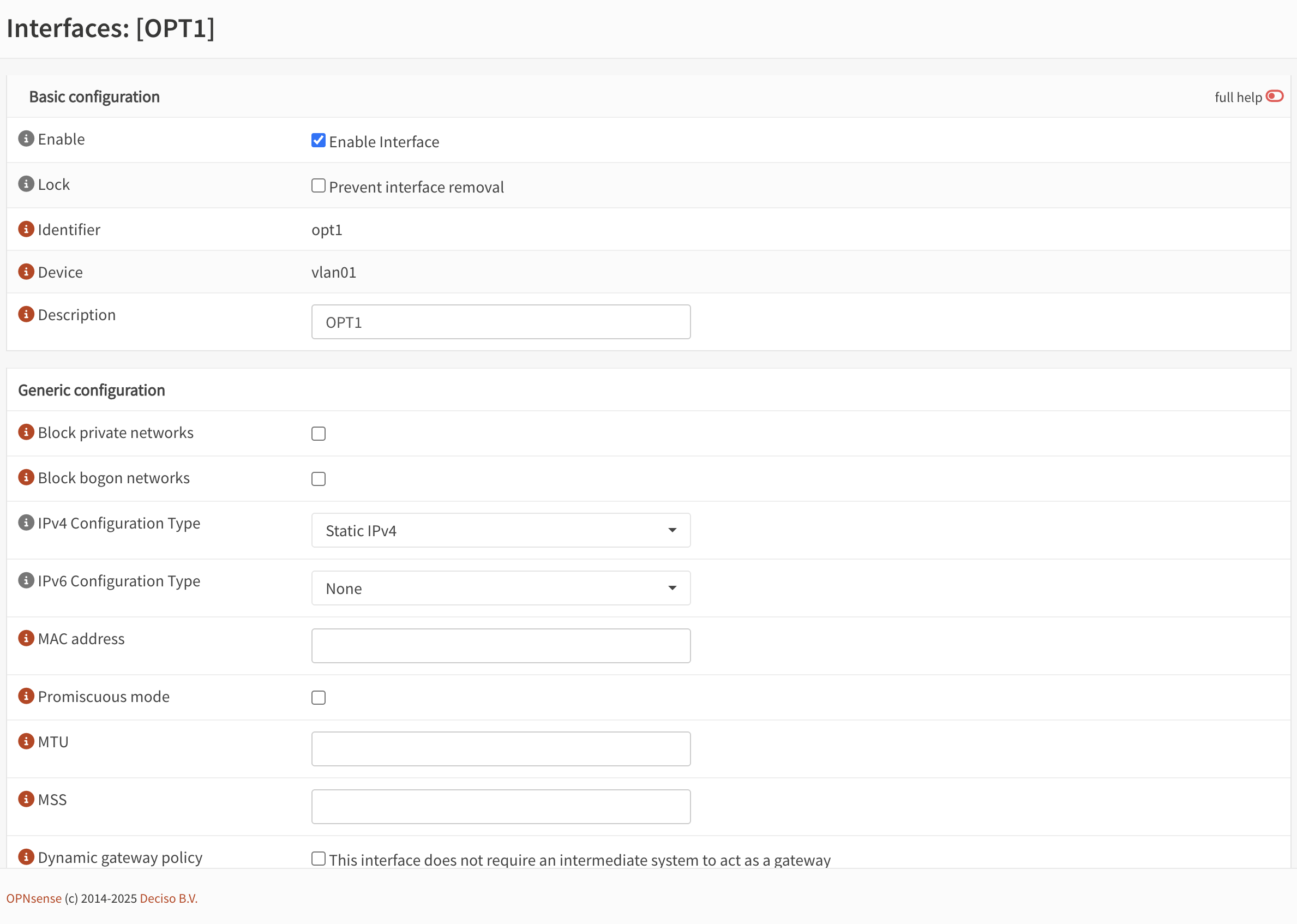Turn on the full help toggle
Screen dimensions: 1297x924
[1274, 96]
